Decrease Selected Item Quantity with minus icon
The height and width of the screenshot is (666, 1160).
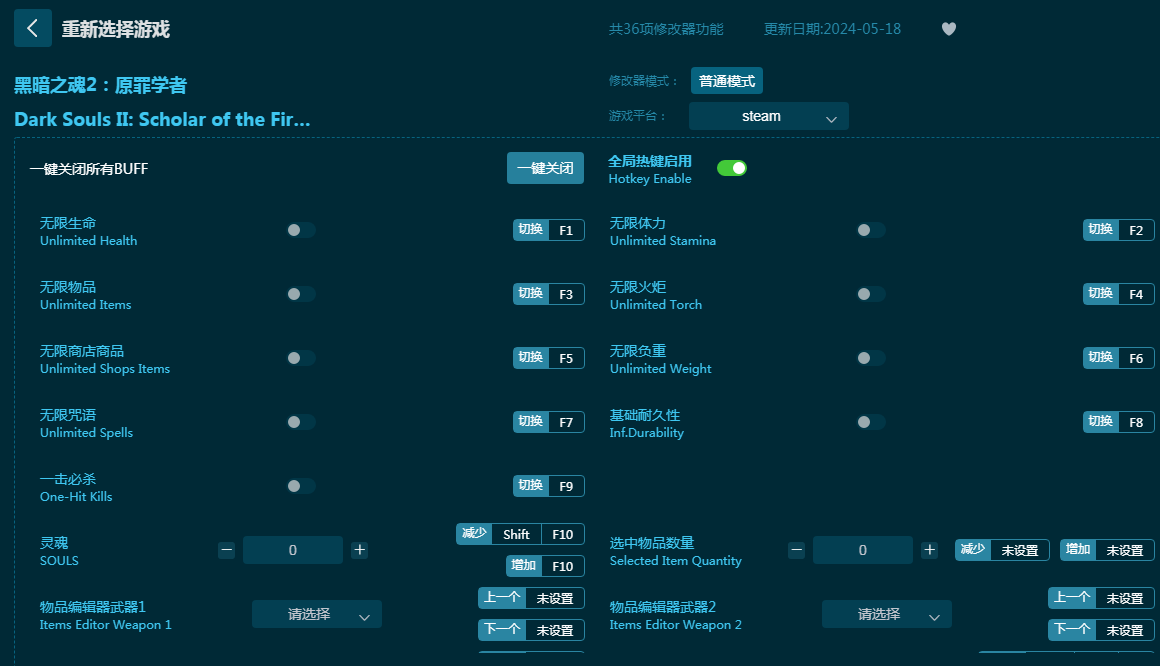point(796,550)
